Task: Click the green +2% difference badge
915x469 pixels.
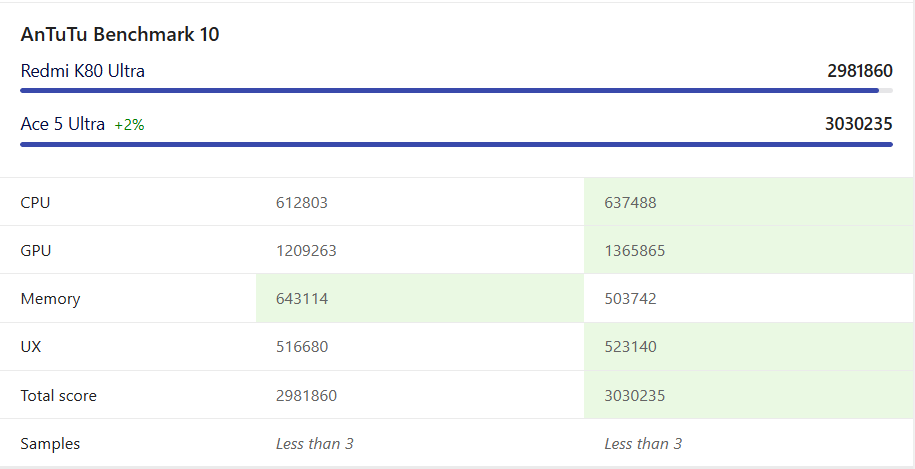Action: click(x=129, y=125)
